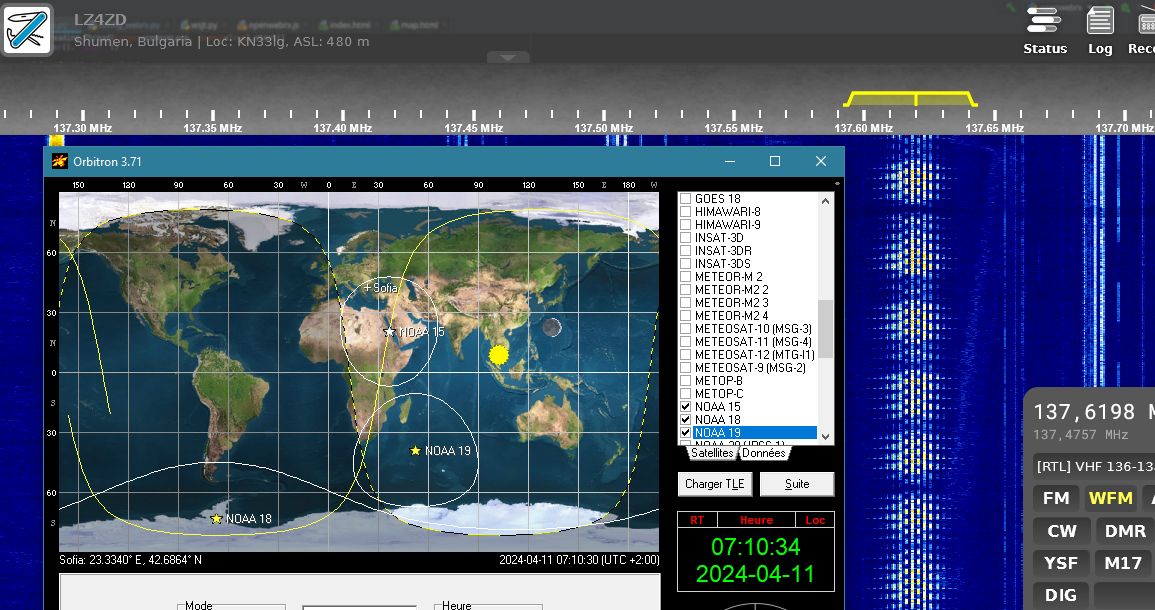Uncheck the NOAA 15 satellite checkbox

(685, 407)
